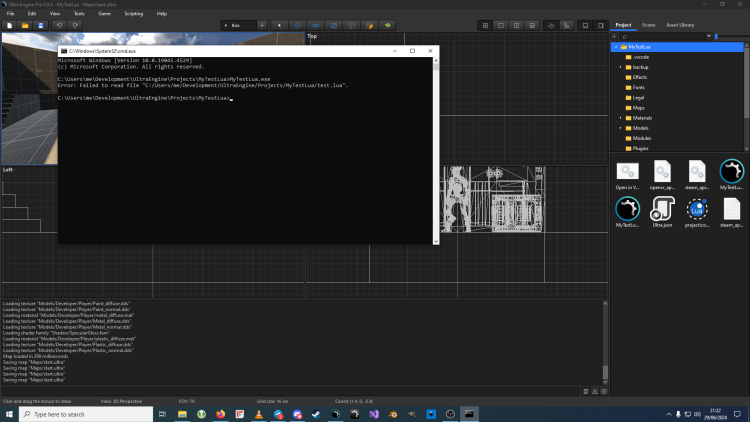Screen dimensions: 750x422
Task: Open the Box shape dropdown
Action: (238, 25)
